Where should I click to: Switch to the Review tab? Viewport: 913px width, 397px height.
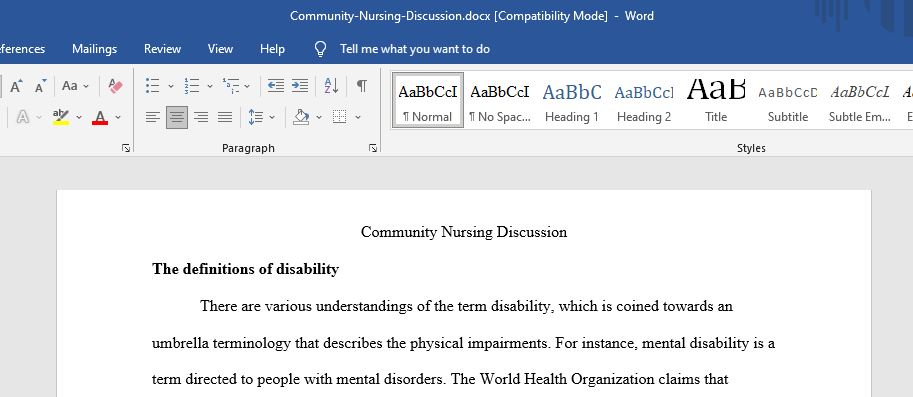click(x=162, y=49)
